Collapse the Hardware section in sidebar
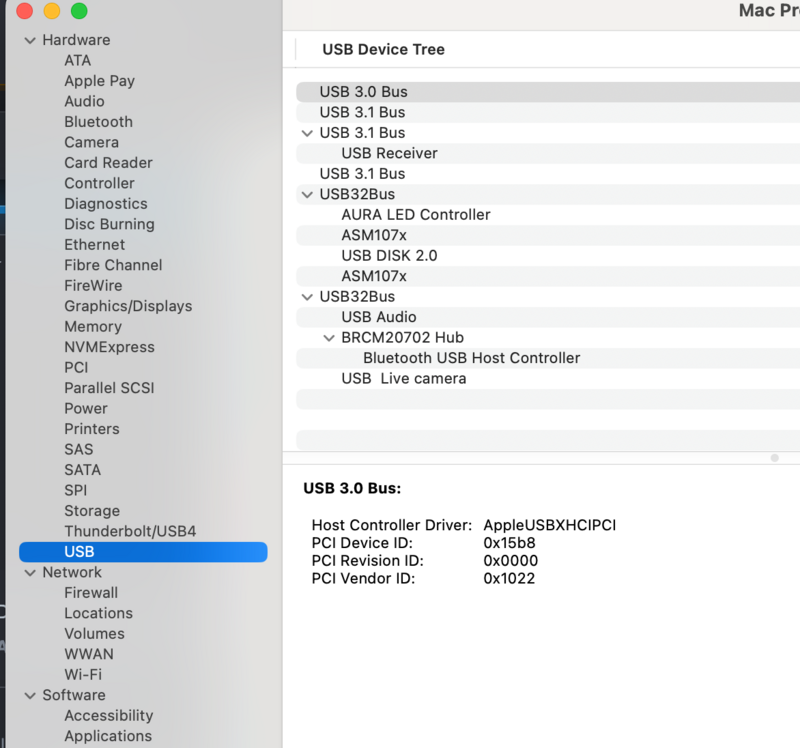The height and width of the screenshot is (748, 800). 29,40
